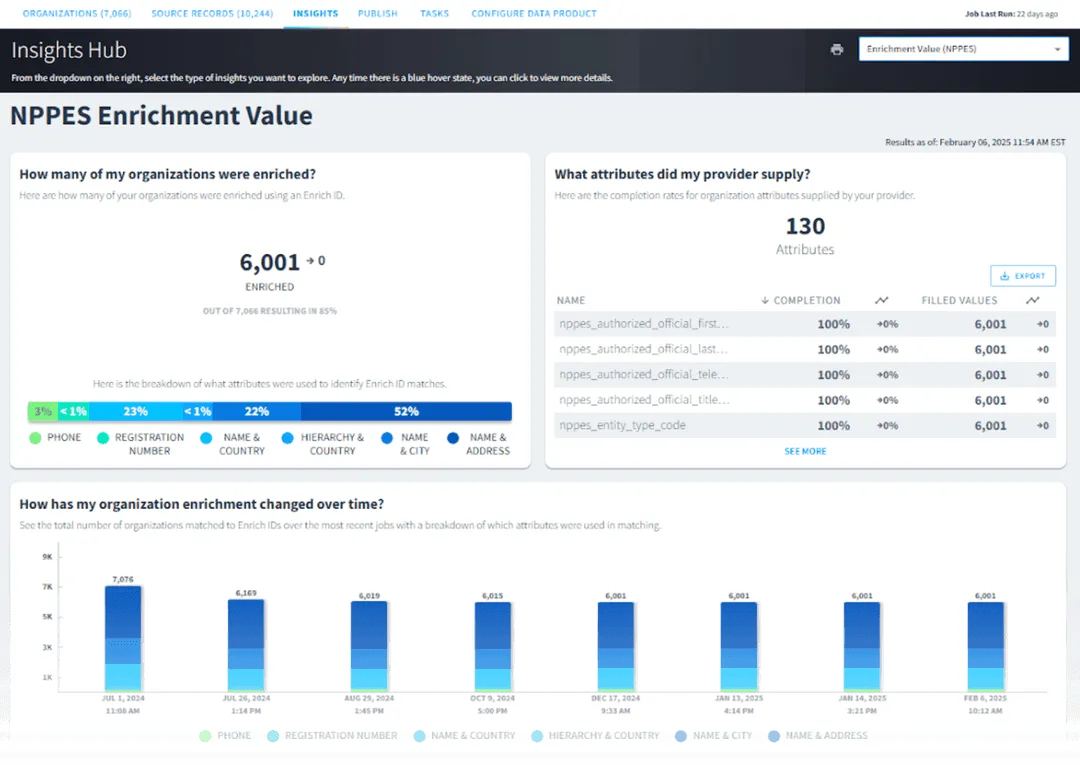Click the See More link under attributes
1080x765 pixels.
(x=805, y=452)
